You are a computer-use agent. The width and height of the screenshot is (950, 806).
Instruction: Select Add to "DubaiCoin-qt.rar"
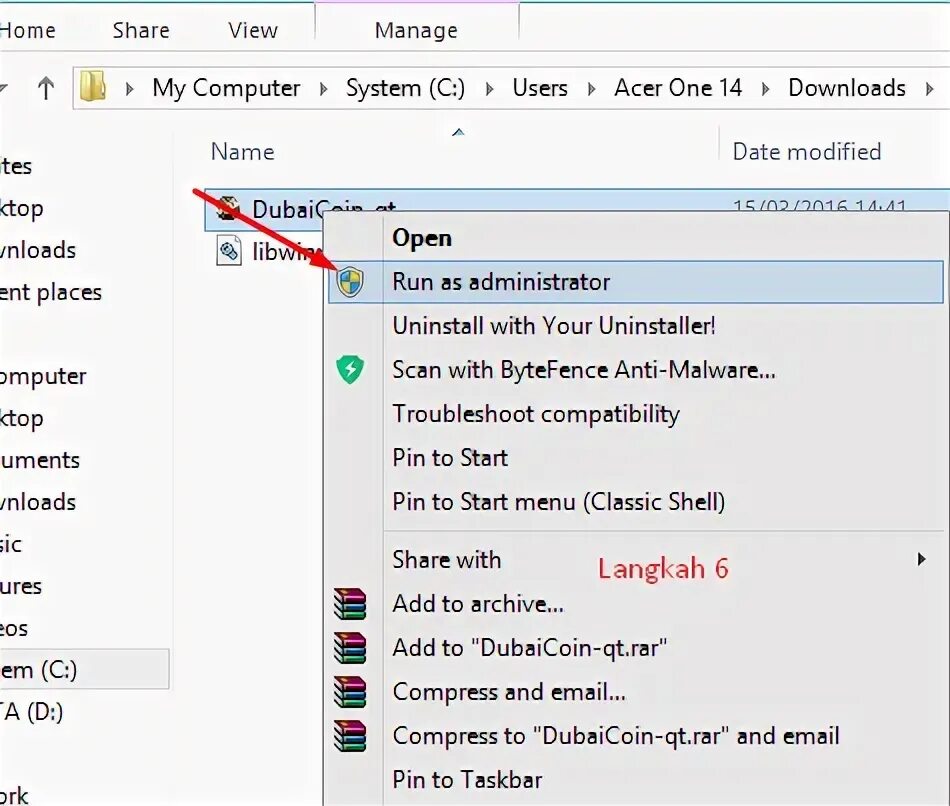pos(635,648)
